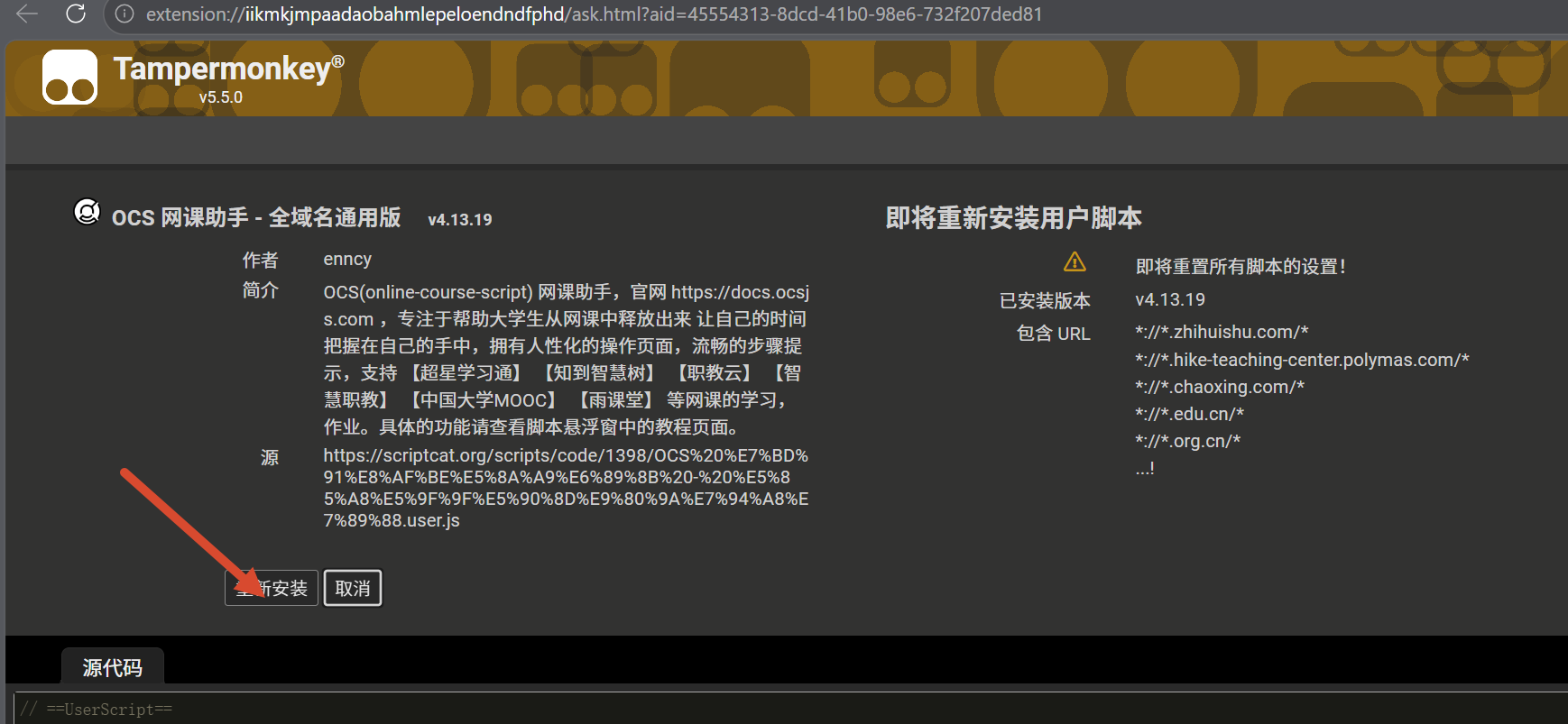Viewport: 1568px width, 724px height.
Task: Focus the browser address bar URL
Action: click(x=594, y=14)
